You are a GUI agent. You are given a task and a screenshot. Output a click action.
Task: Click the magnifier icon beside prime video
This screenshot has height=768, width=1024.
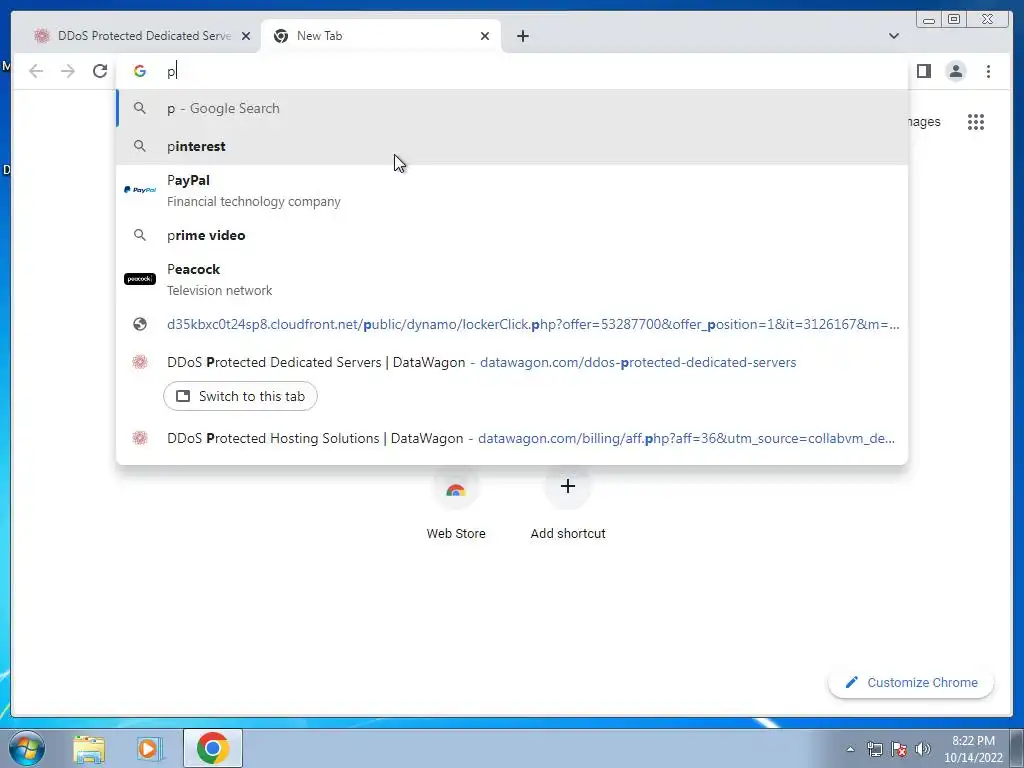coord(140,235)
